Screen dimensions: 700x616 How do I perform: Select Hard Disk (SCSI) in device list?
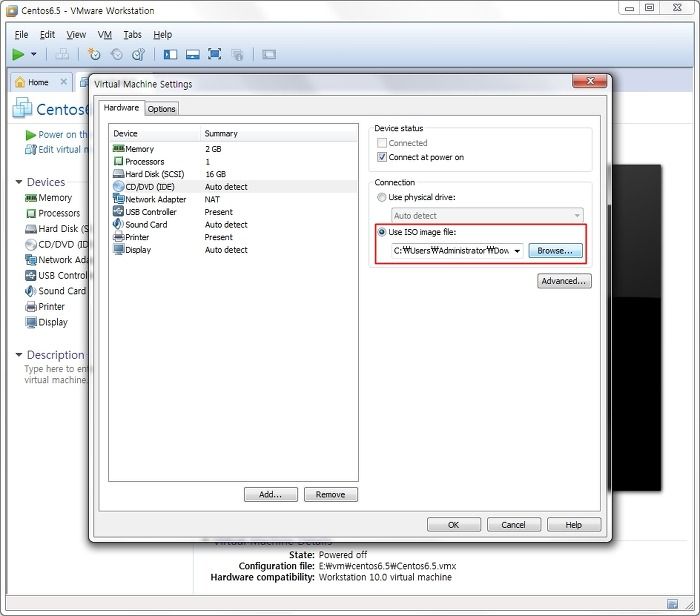(x=233, y=174)
